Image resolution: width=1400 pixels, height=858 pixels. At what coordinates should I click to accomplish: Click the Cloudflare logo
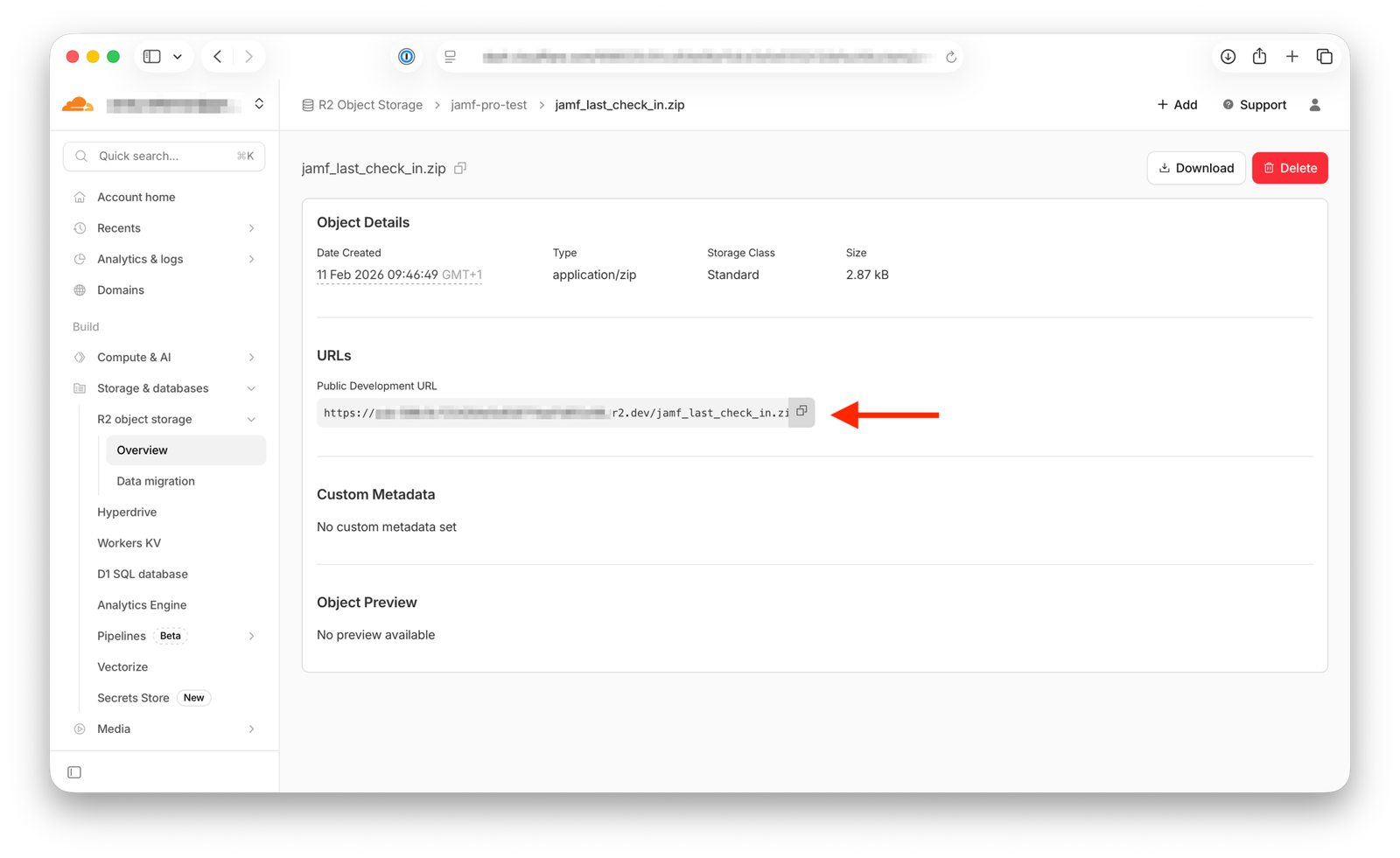[78, 105]
